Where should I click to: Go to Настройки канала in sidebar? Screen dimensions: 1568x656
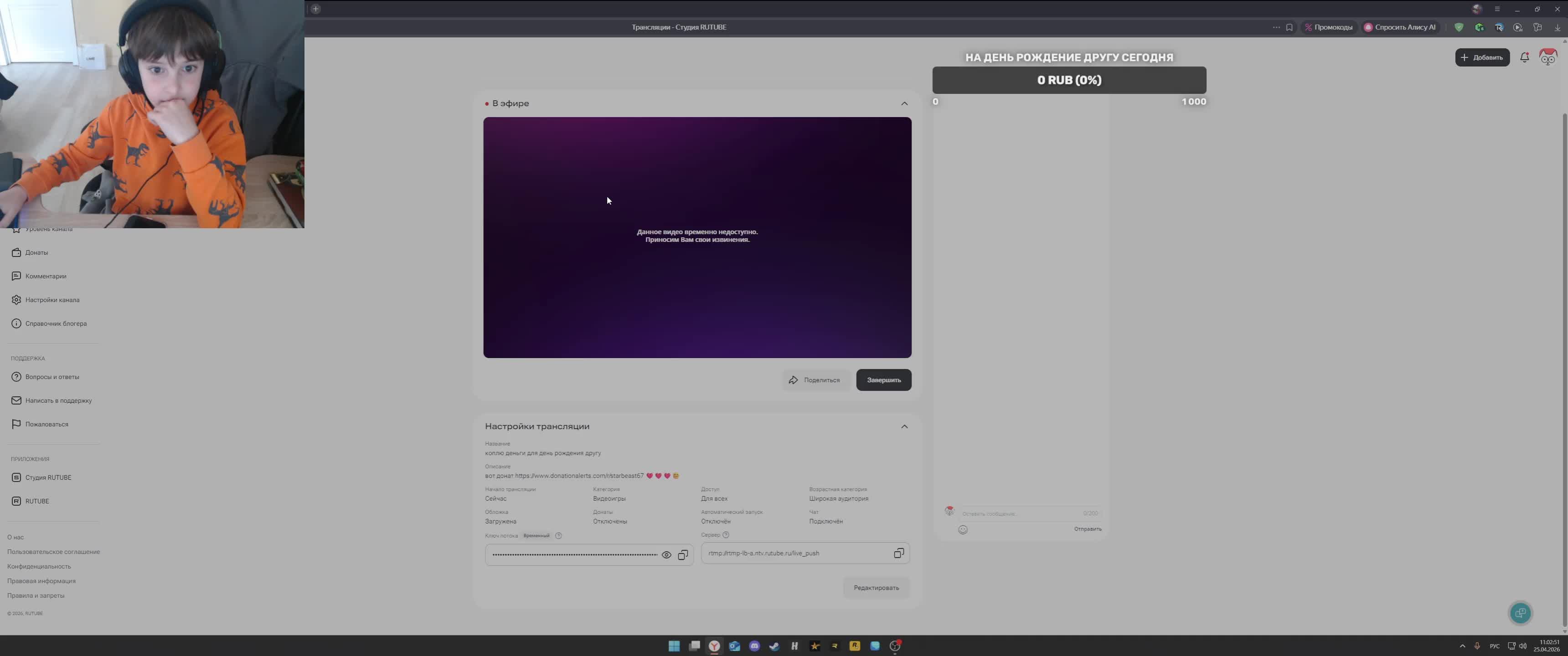[x=52, y=300]
